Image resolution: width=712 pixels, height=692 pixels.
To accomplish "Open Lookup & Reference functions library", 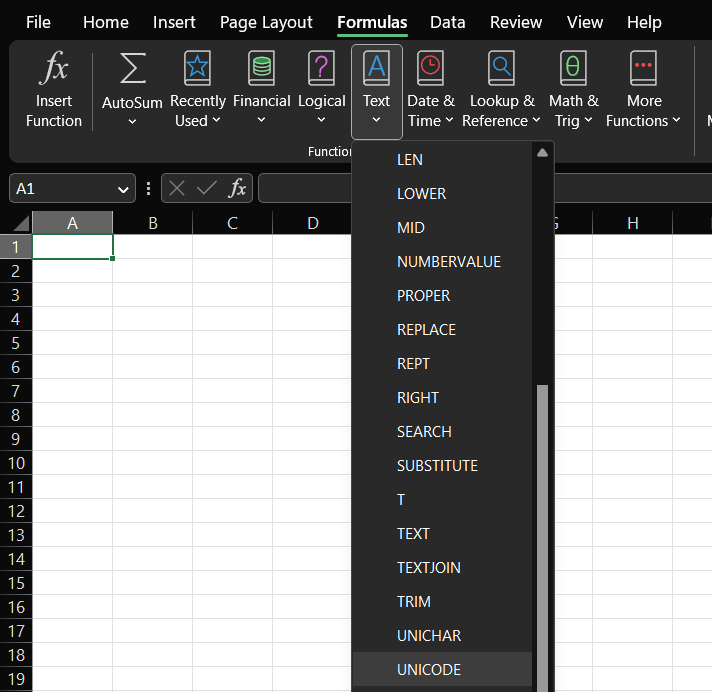I will [501, 70].
